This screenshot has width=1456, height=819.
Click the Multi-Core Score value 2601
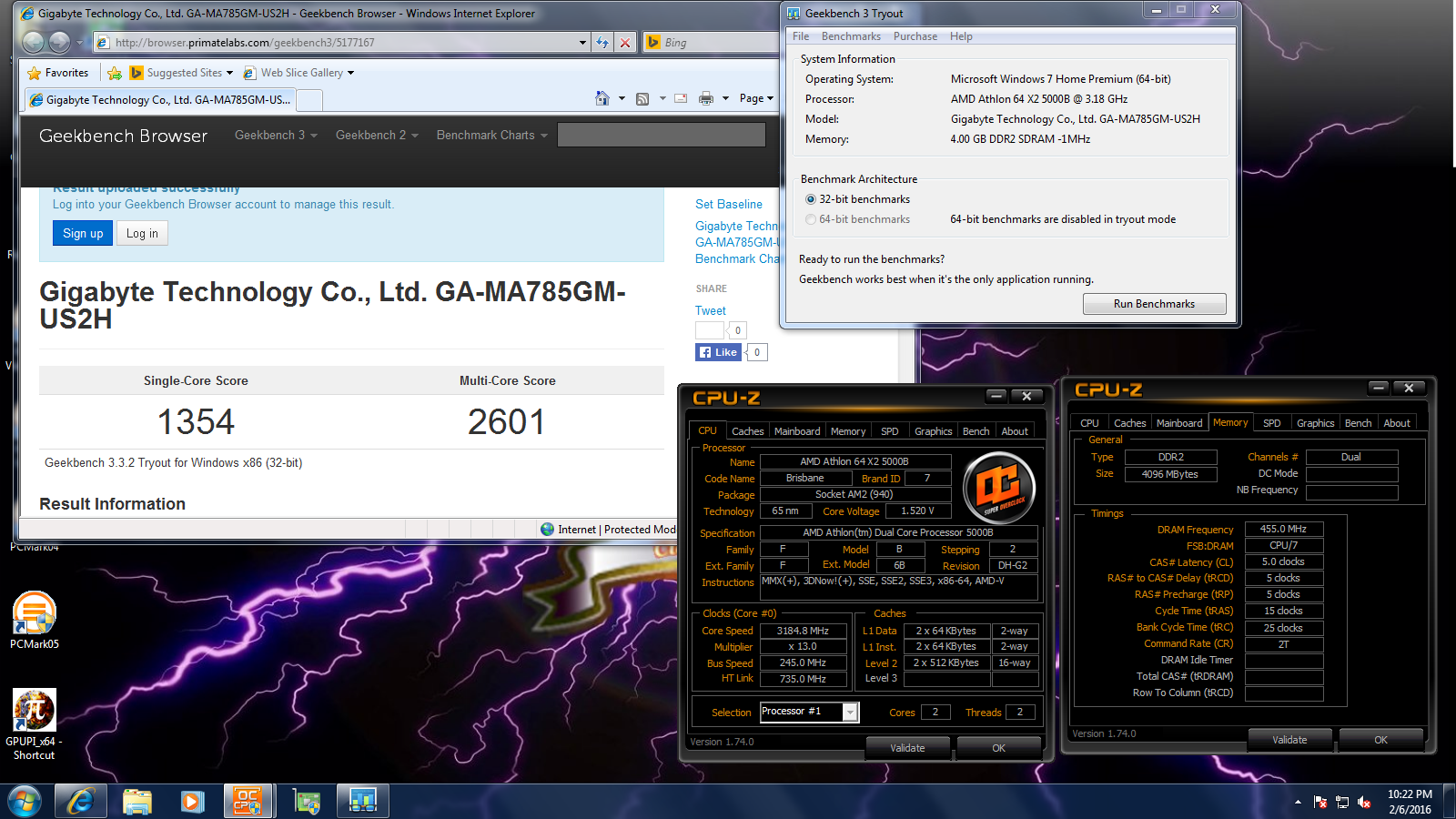[x=507, y=421]
